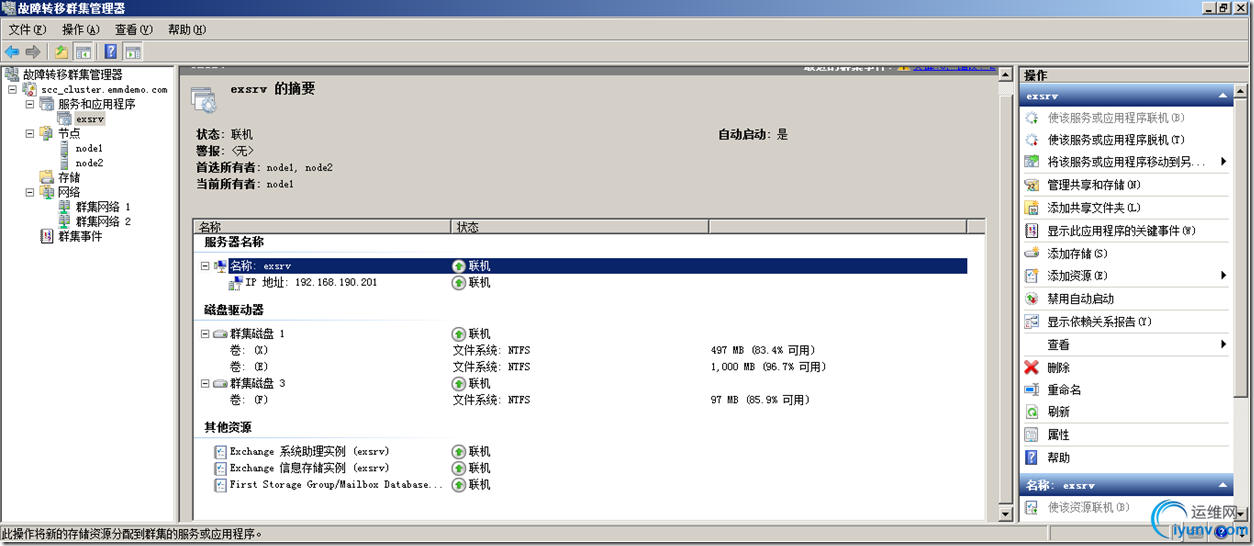
Task: Click 使该服务或应用程序联机 action
Action: pyautogui.click(x=1115, y=117)
